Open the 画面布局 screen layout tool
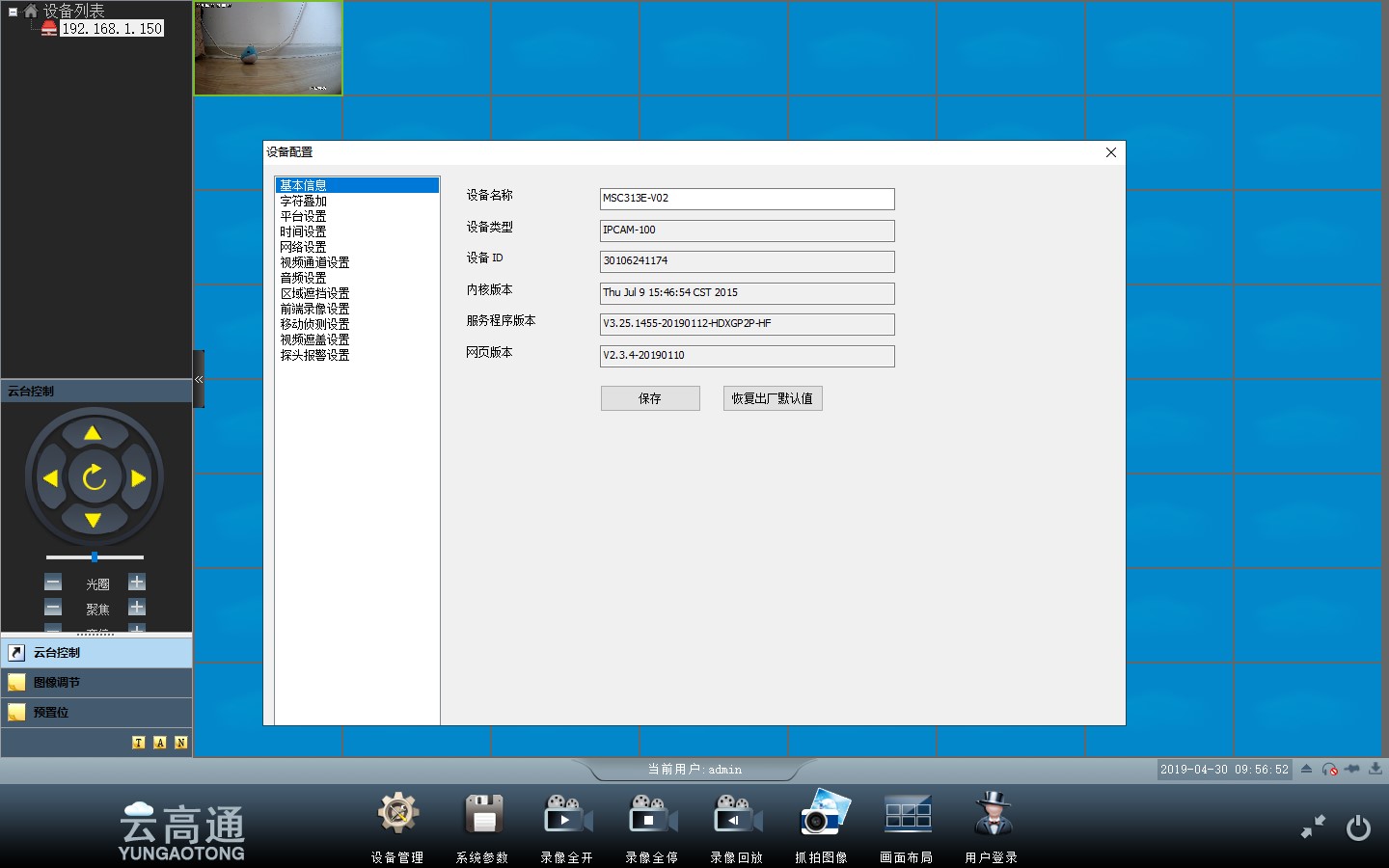 906,827
